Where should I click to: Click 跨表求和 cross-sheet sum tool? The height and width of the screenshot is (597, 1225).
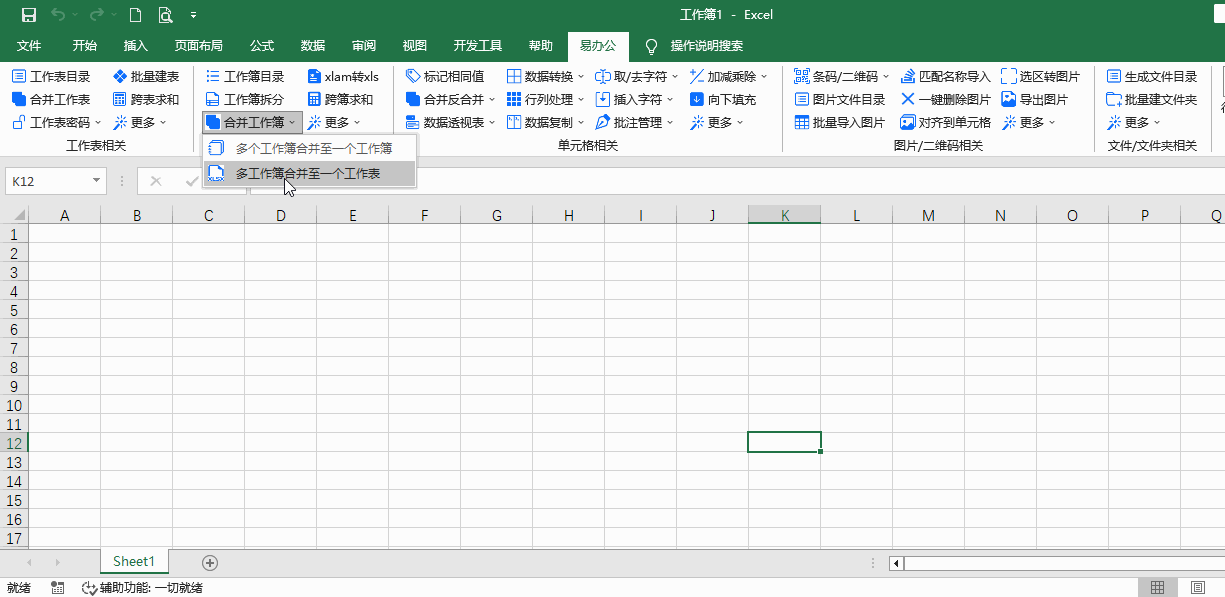click(x=146, y=99)
